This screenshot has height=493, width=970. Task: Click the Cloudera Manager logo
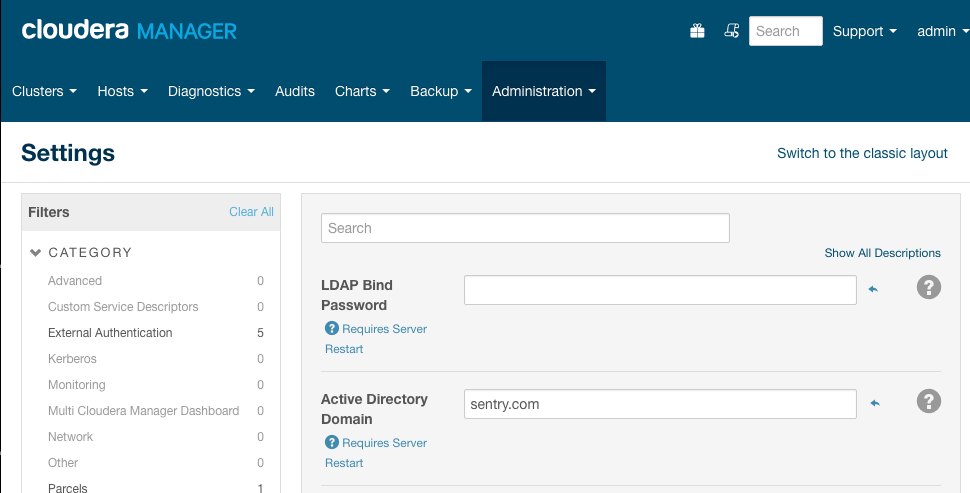(x=129, y=30)
